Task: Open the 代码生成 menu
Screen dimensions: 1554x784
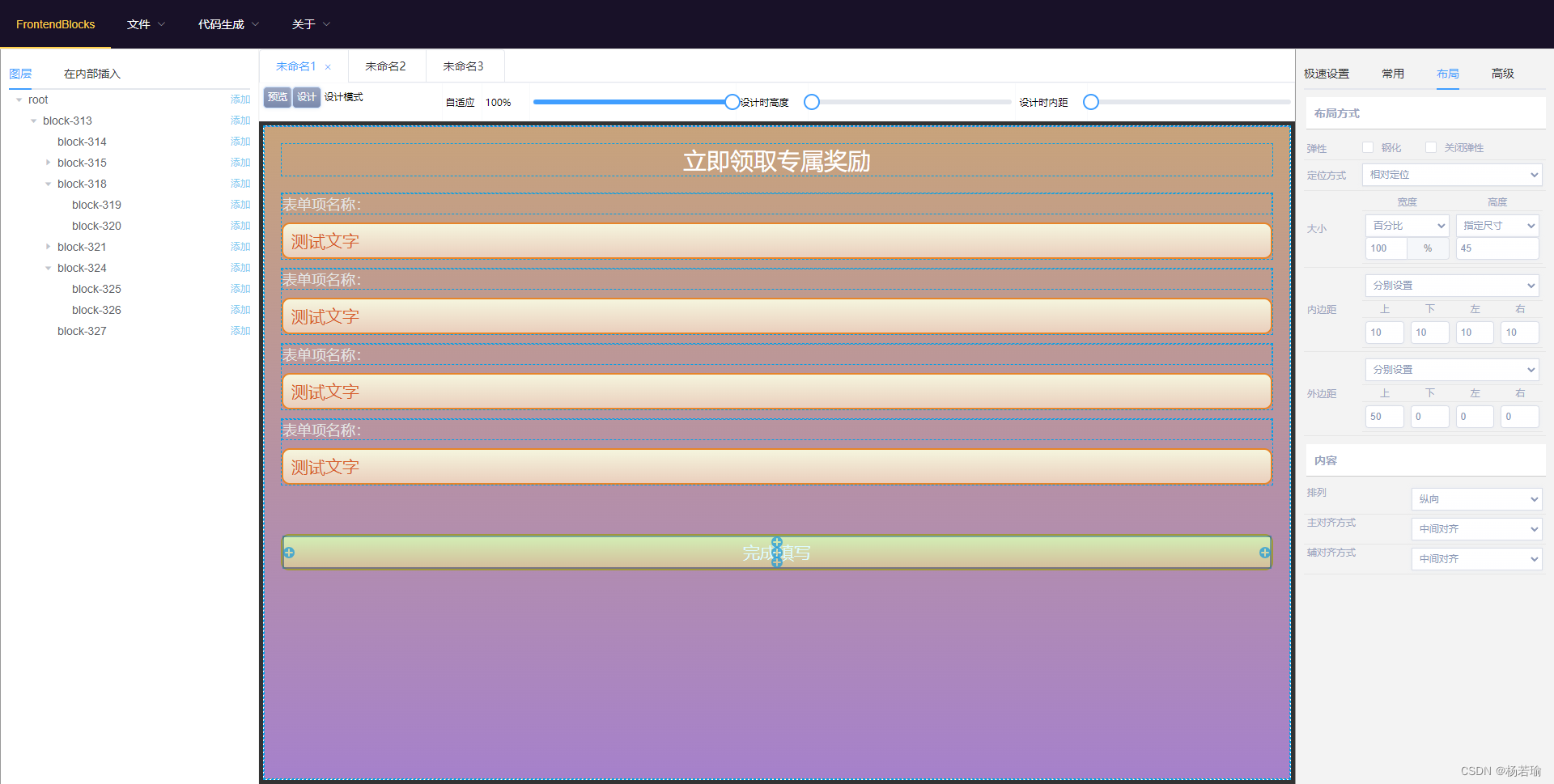Action: tap(228, 24)
